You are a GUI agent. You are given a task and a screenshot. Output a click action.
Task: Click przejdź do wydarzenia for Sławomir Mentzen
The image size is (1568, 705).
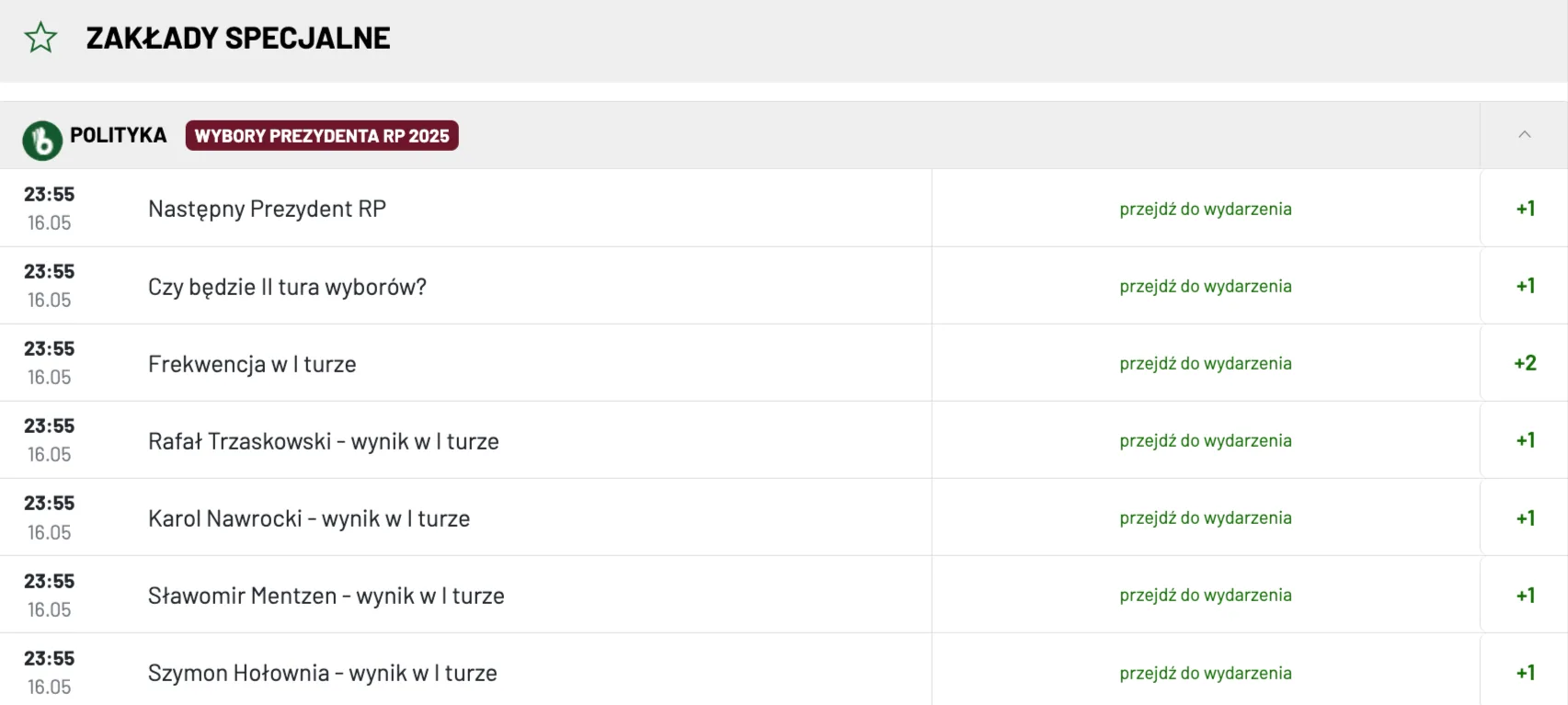coord(1206,595)
